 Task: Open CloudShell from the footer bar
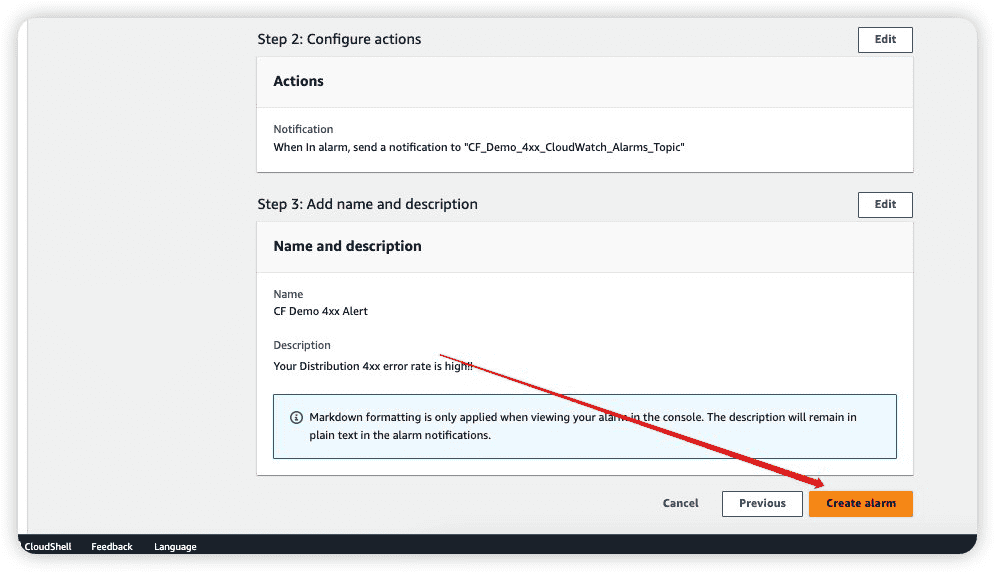click(48, 547)
